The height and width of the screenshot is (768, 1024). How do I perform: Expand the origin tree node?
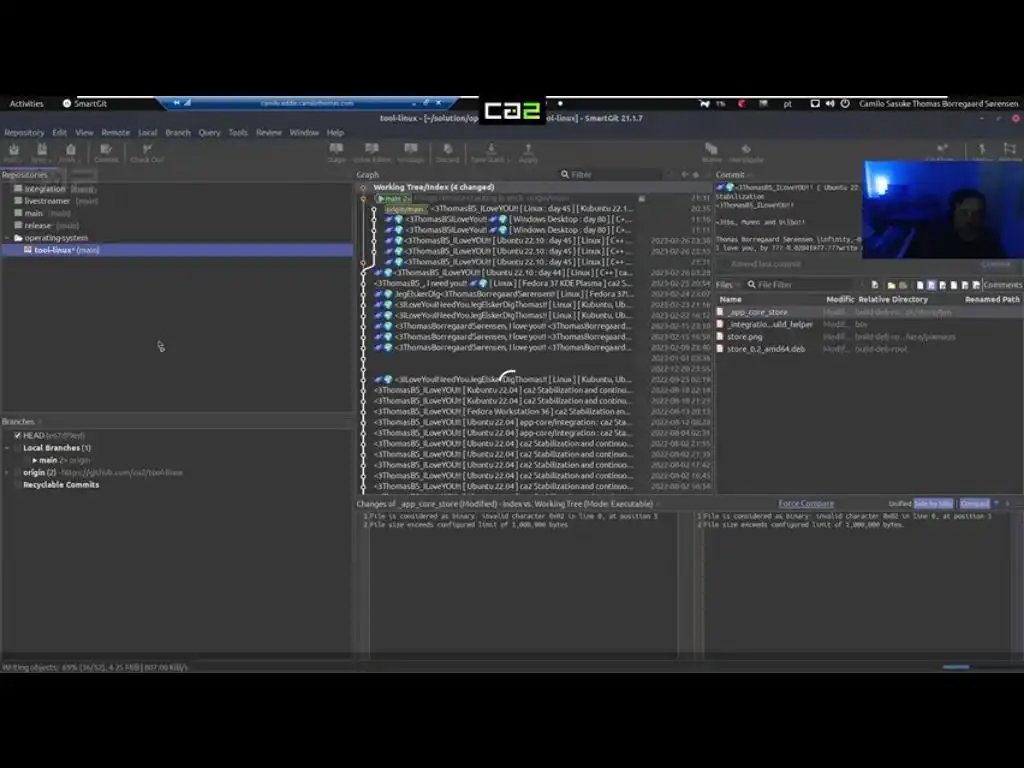[x=7, y=472]
